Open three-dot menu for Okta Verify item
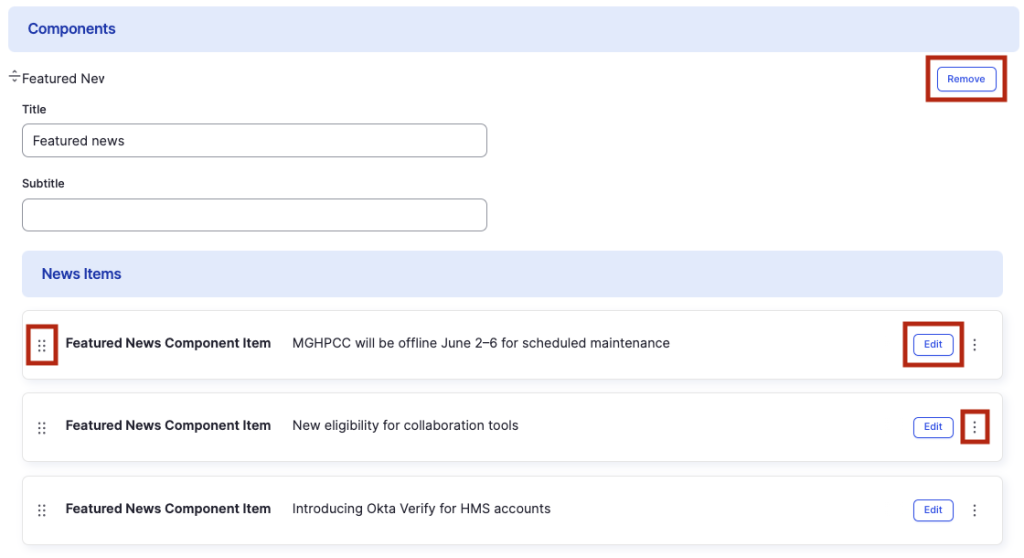Viewport: 1024px width, 558px height. 975,510
